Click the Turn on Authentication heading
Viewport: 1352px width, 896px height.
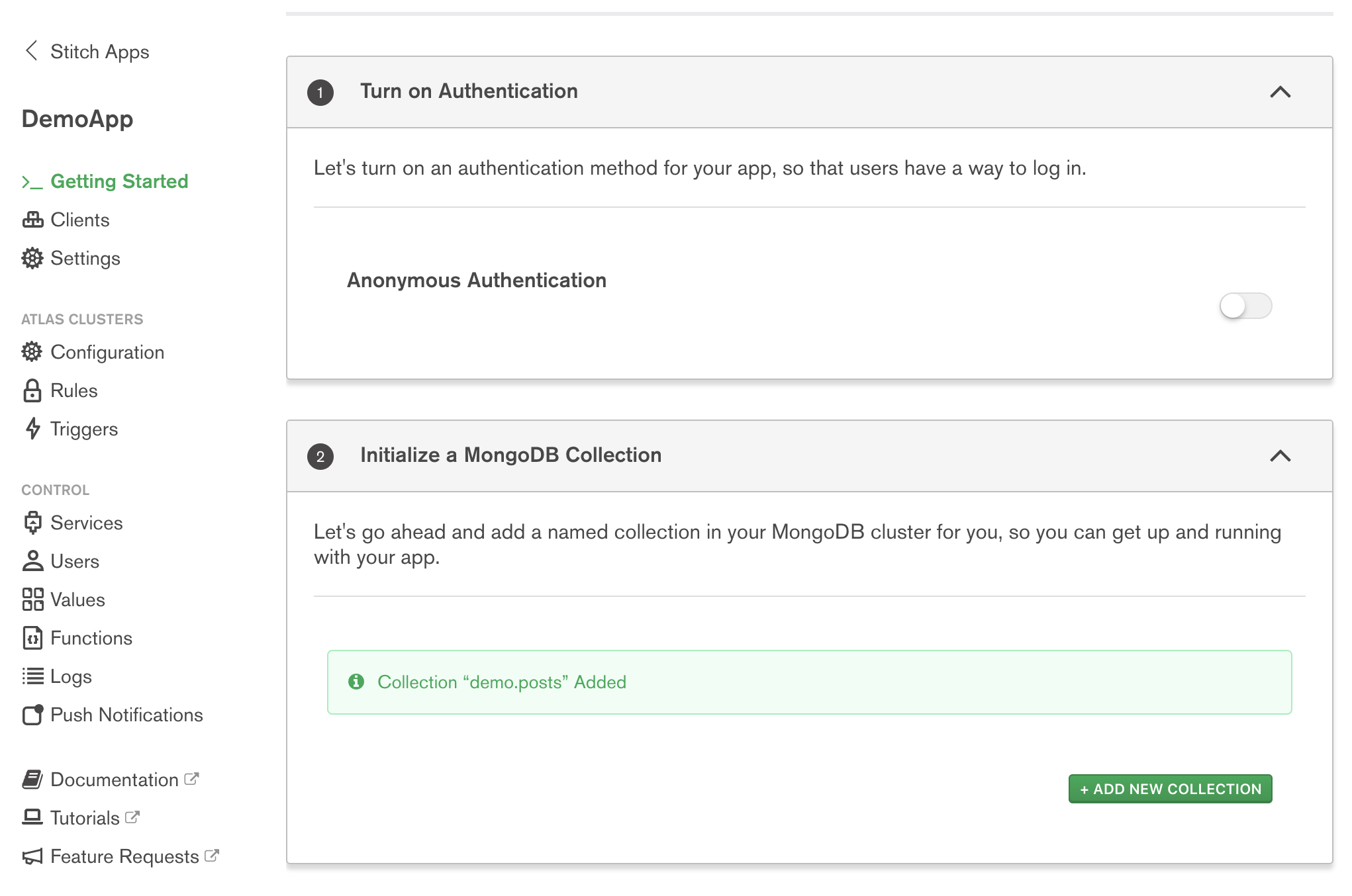coord(469,91)
